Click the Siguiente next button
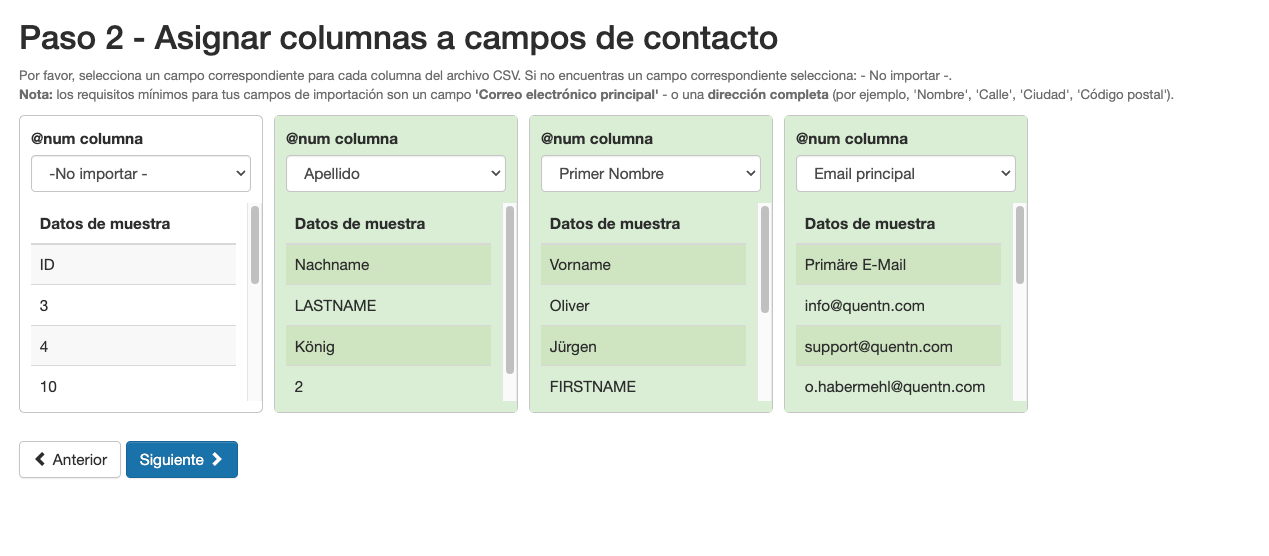 point(181,460)
